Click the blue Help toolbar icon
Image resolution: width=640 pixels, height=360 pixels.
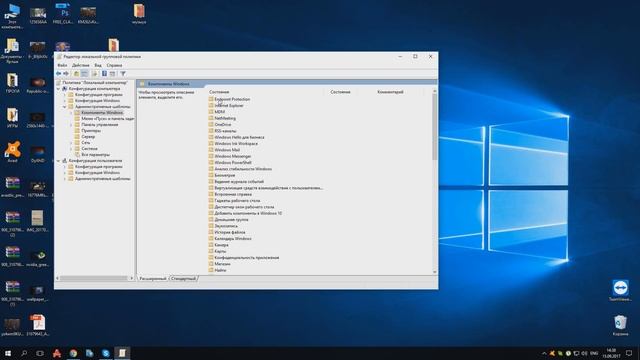(x=104, y=73)
